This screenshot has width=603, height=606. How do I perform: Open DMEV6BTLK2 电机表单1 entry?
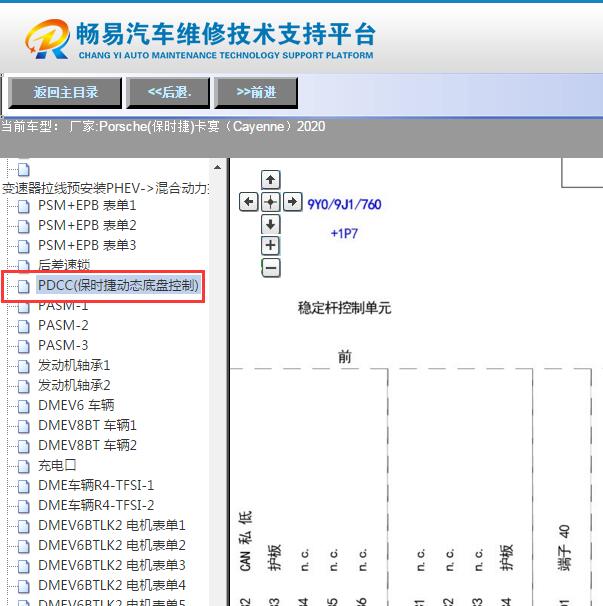112,526
